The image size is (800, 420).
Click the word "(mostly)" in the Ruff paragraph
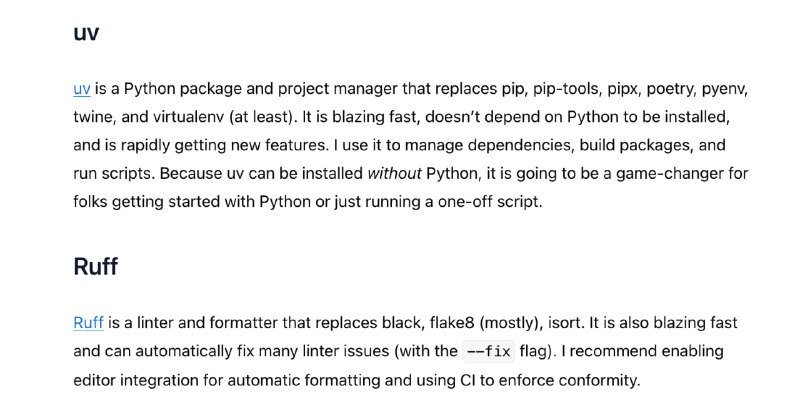tap(511, 323)
